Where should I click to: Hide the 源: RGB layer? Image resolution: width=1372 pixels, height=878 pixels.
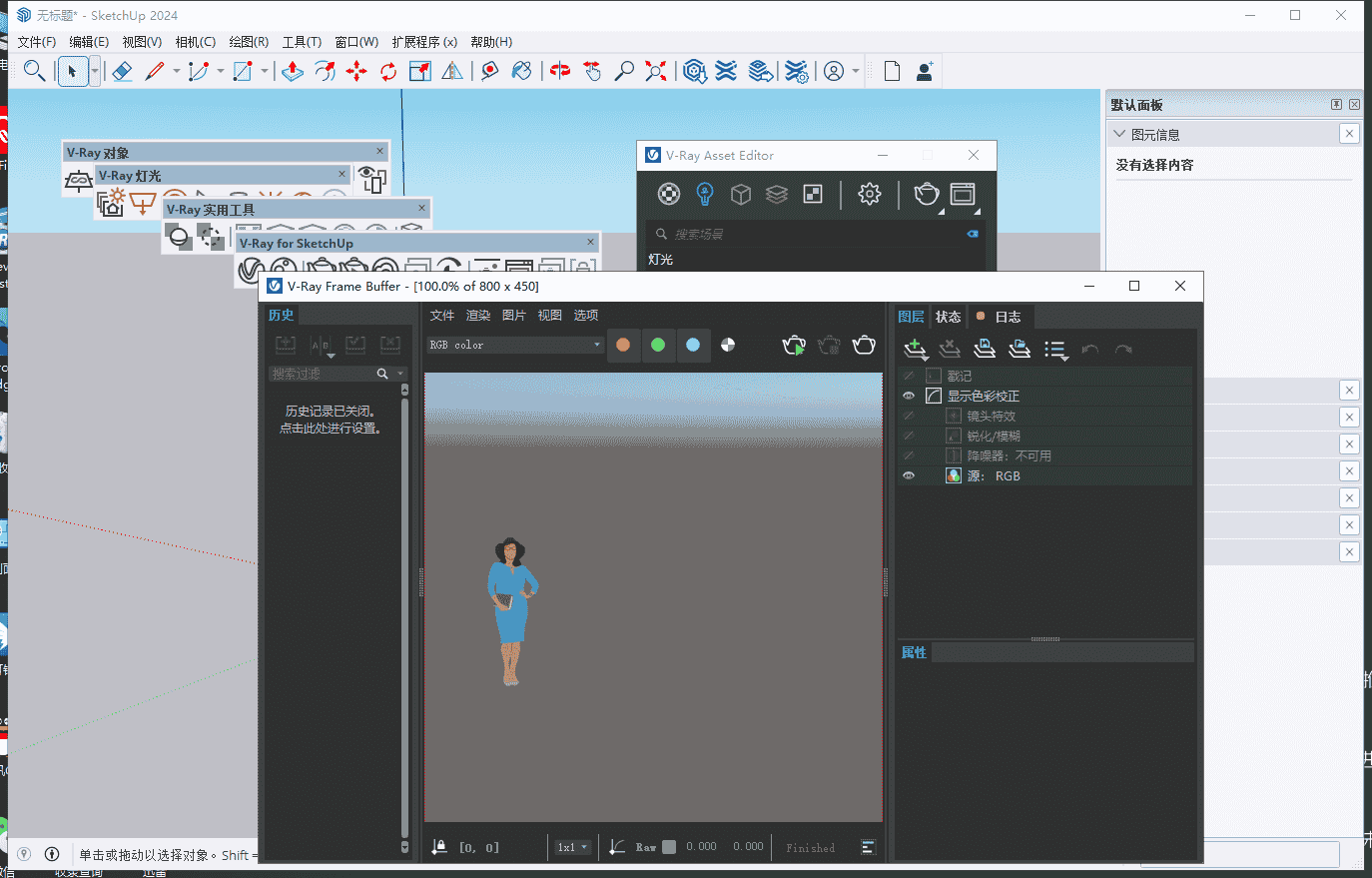(x=908, y=475)
